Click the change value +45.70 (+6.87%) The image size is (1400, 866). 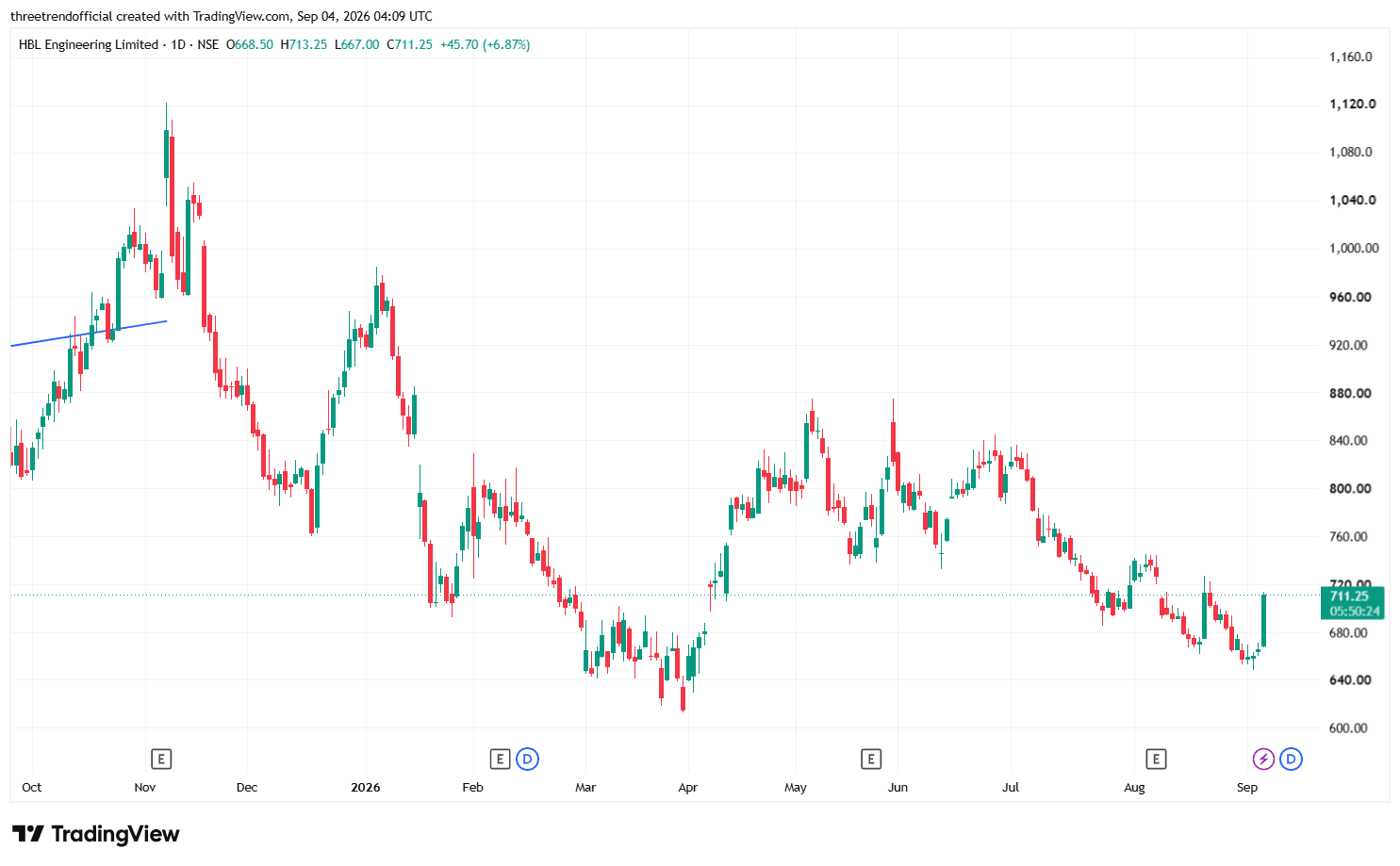(x=486, y=44)
